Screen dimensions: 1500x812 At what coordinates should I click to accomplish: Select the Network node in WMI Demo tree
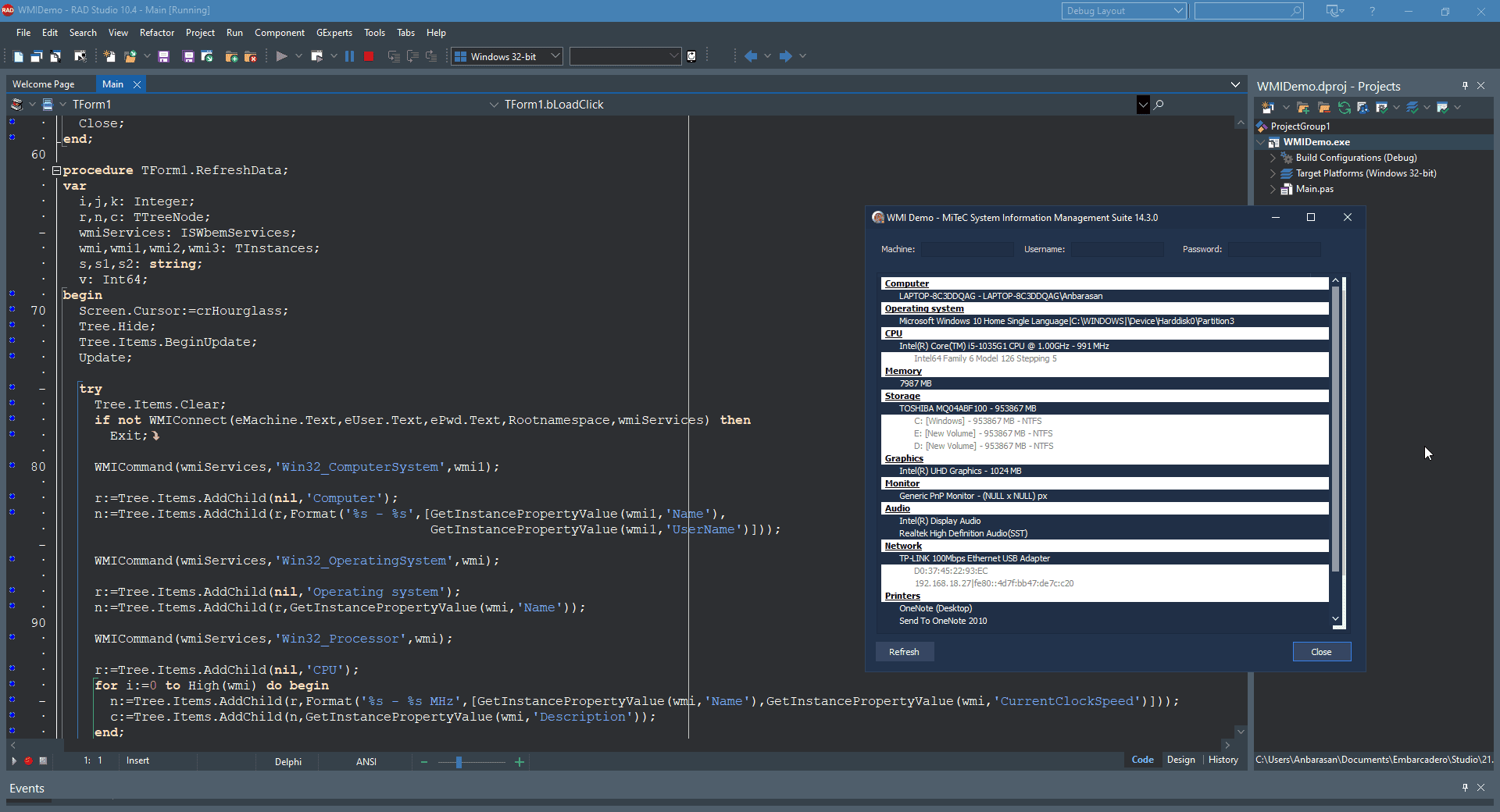pos(903,546)
